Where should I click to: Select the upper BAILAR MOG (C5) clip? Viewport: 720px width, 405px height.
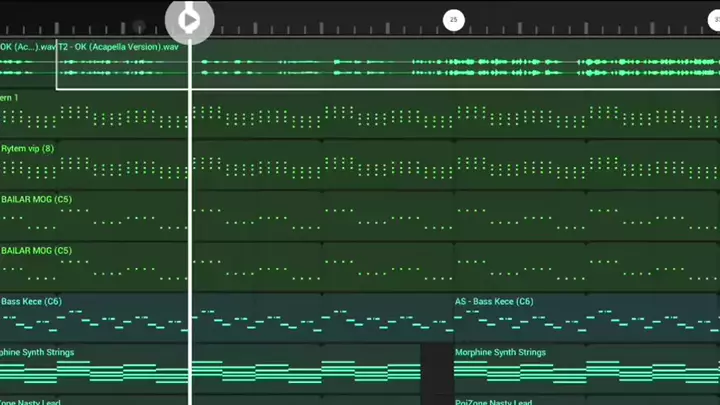(90, 215)
